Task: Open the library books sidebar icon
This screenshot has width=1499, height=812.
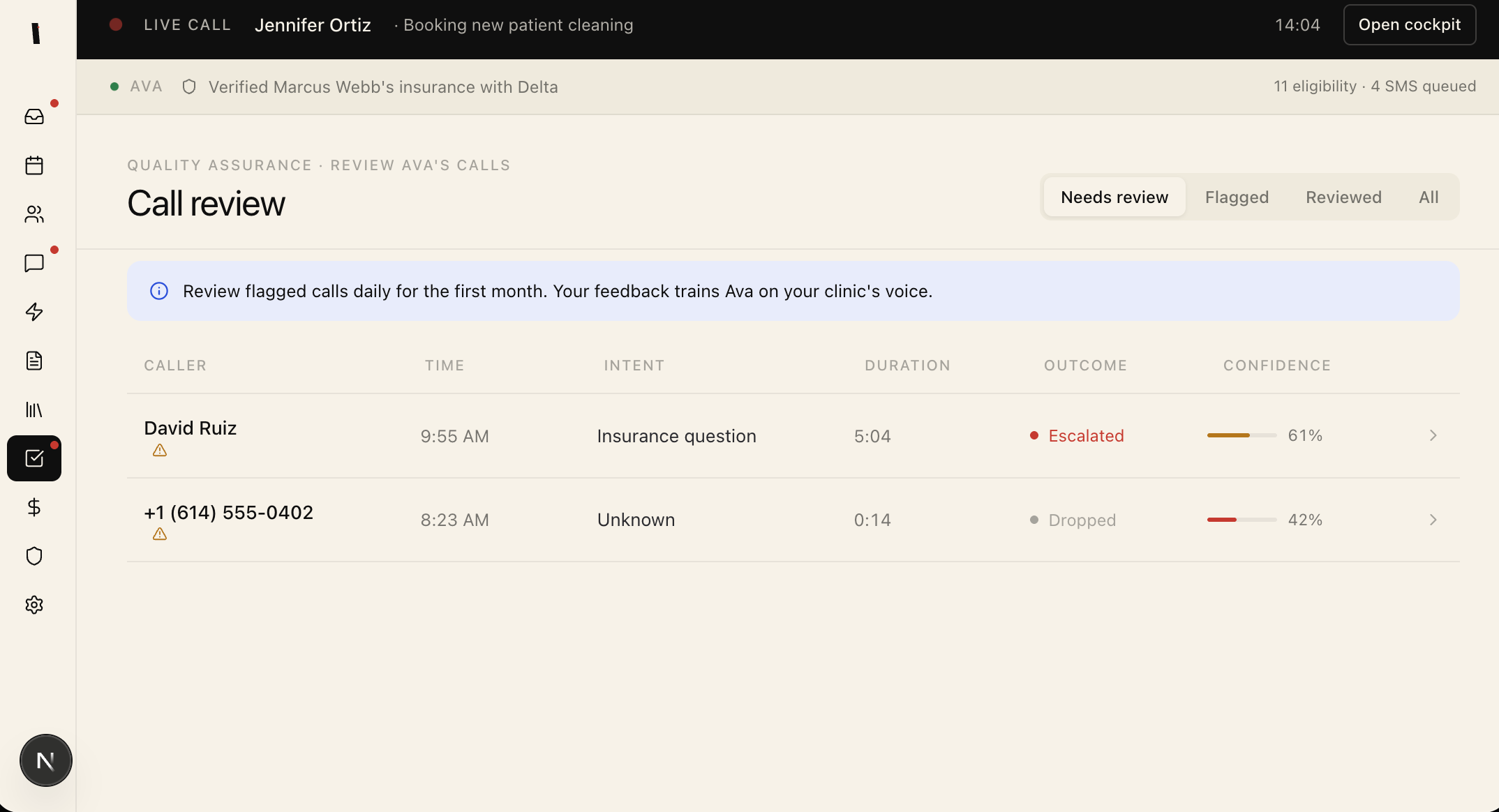Action: [x=34, y=409]
